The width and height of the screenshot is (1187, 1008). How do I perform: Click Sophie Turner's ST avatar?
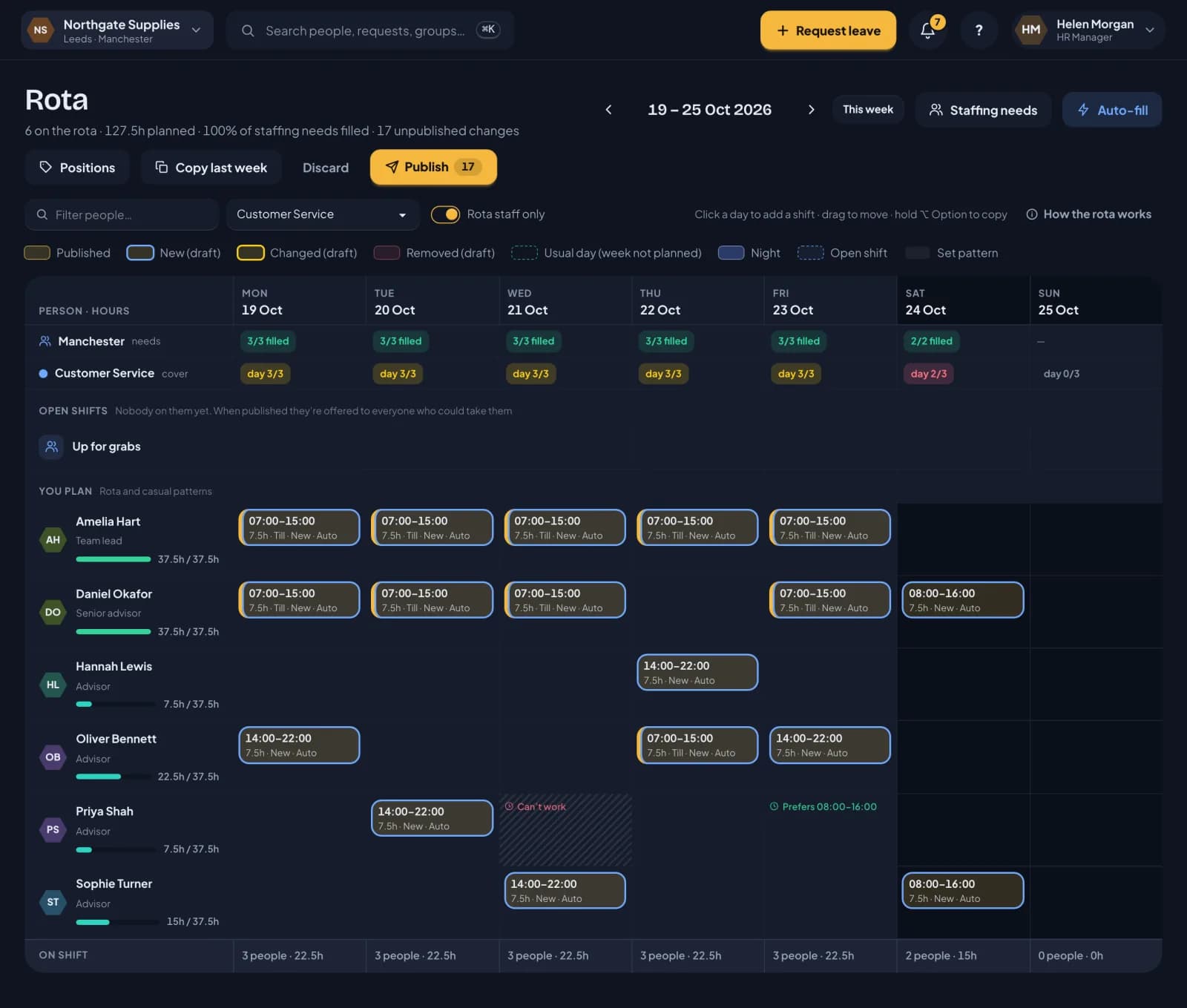(x=53, y=902)
